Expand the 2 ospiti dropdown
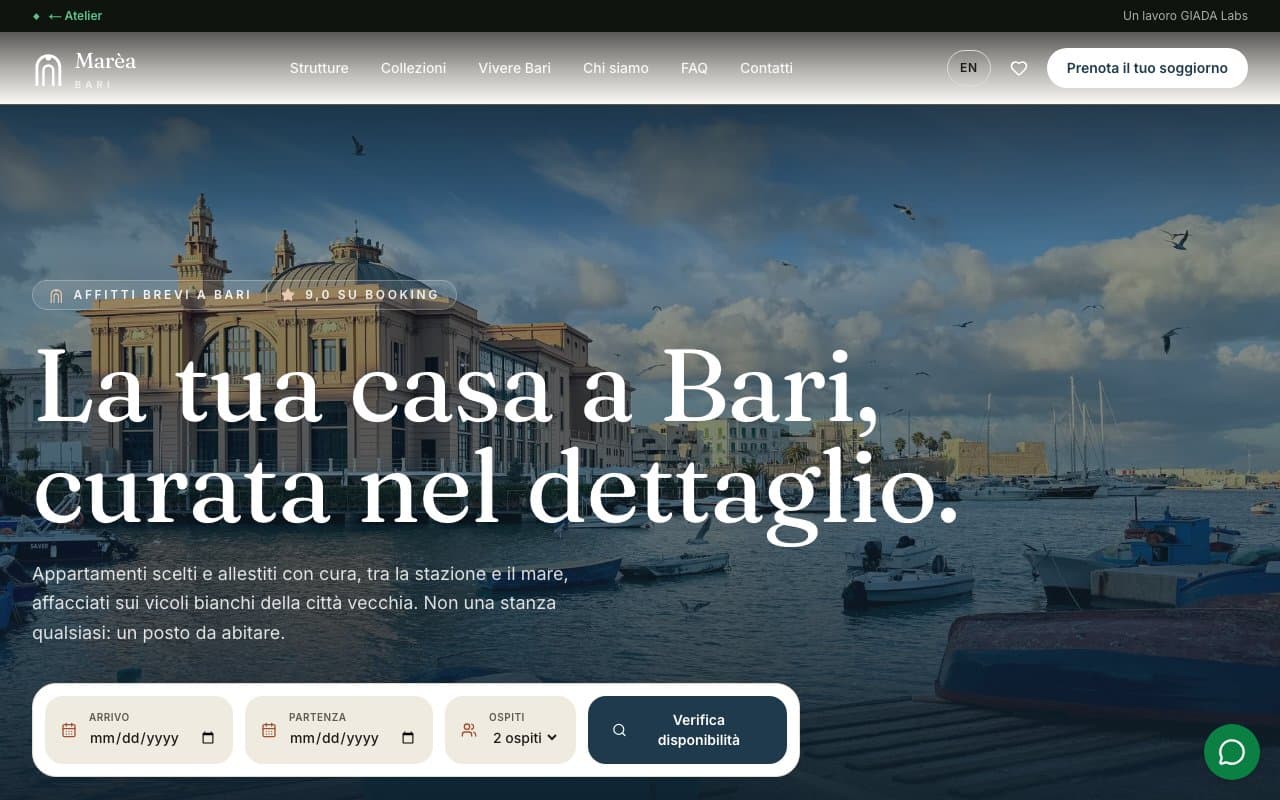This screenshot has width=1280, height=800. [525, 738]
